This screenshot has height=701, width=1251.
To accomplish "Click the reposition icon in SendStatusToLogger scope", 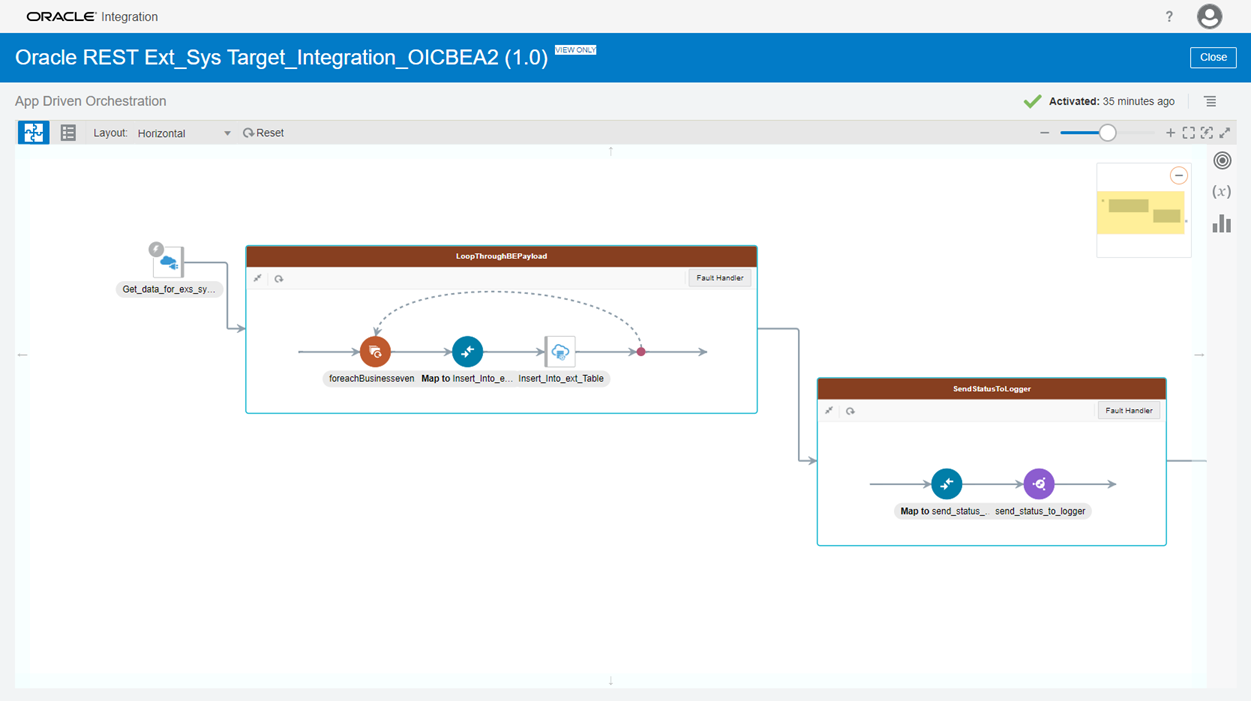I will click(850, 411).
